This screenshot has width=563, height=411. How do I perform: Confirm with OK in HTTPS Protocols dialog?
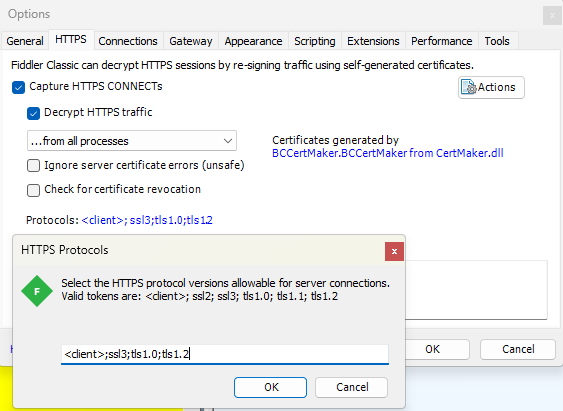tap(270, 387)
